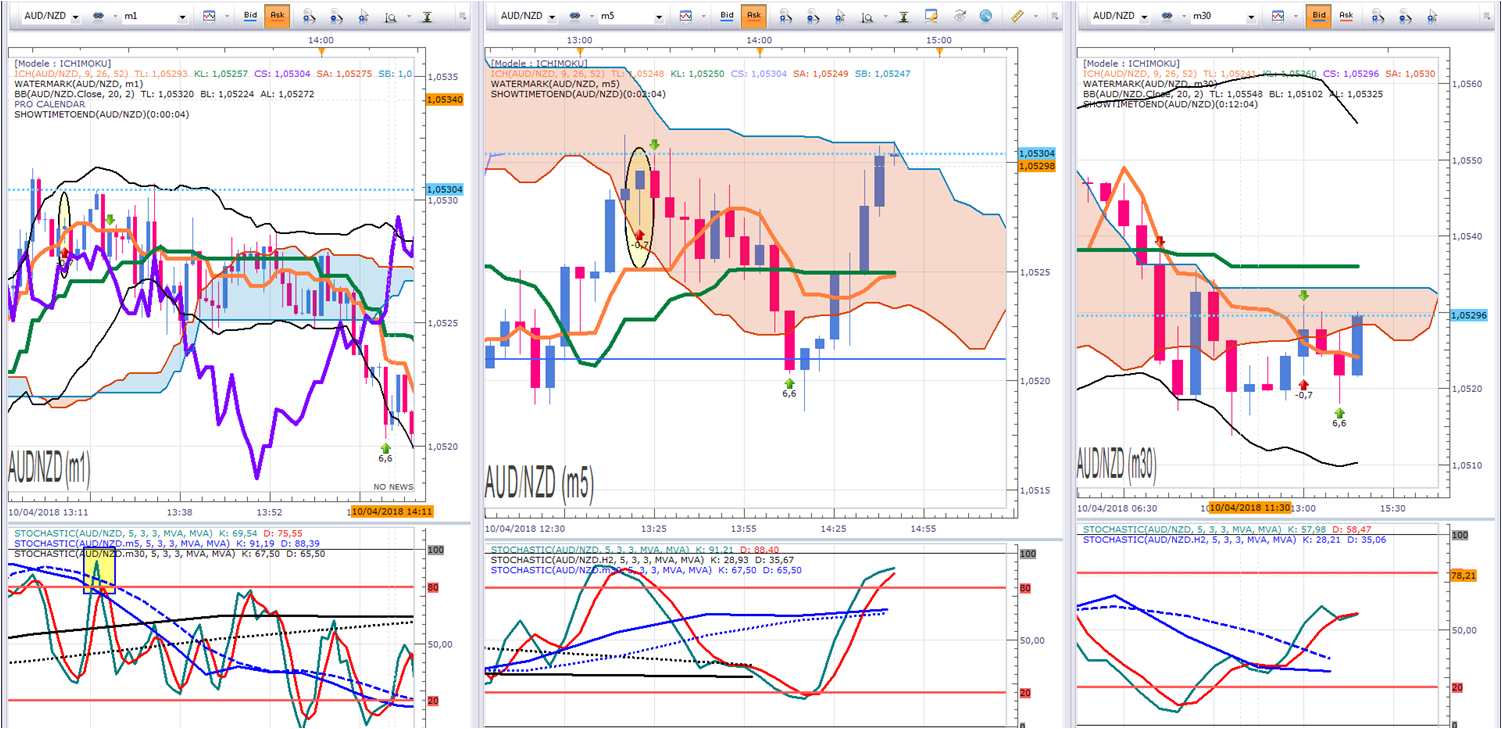Click the green vertical autoscale icon on the m1 toolbar
The image size is (1502, 729).
click(x=427, y=16)
